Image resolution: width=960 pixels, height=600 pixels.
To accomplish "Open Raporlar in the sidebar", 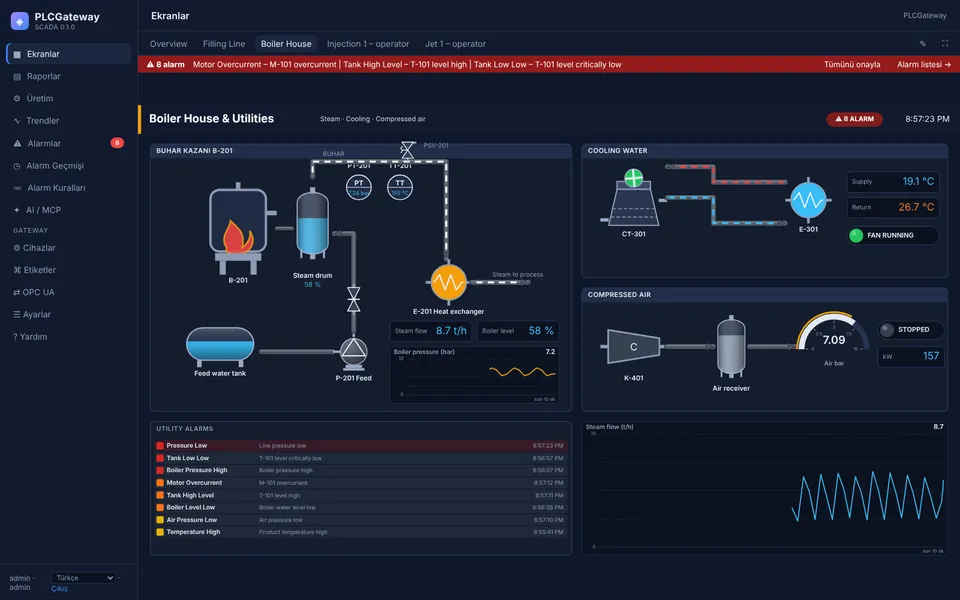I will coord(69,77).
